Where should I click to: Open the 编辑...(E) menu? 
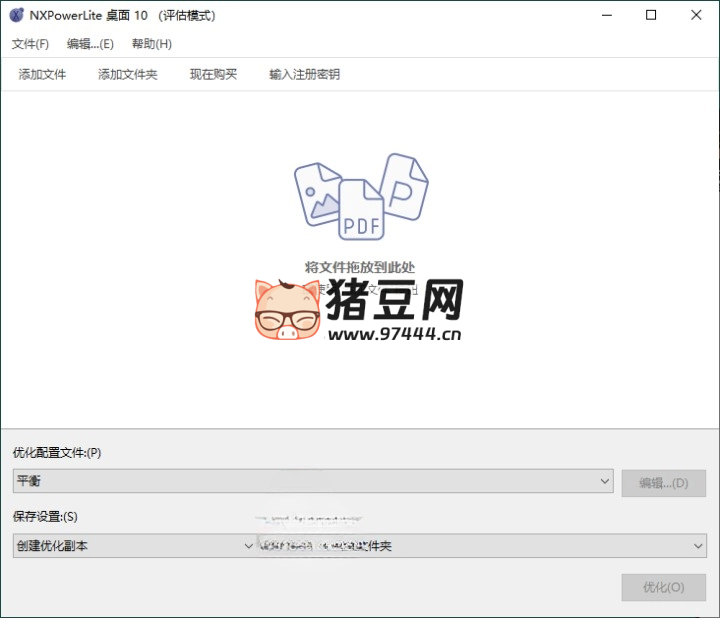90,44
